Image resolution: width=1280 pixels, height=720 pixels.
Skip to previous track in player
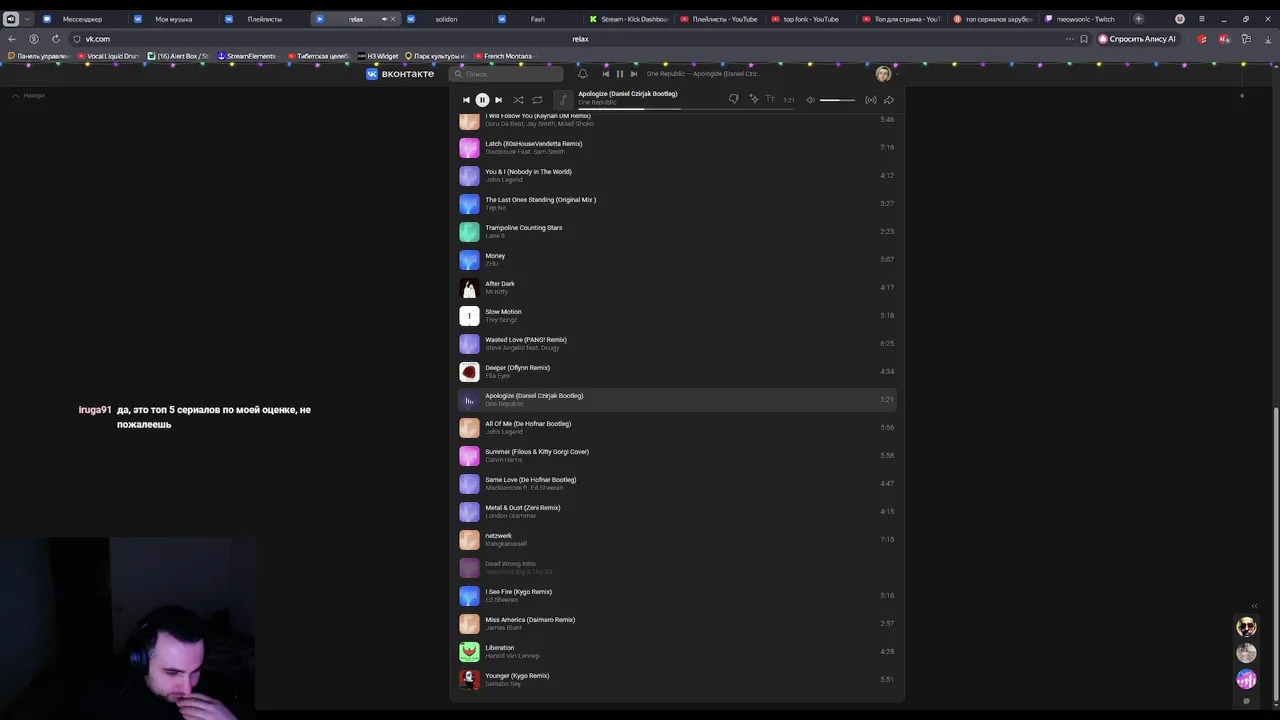tap(466, 100)
